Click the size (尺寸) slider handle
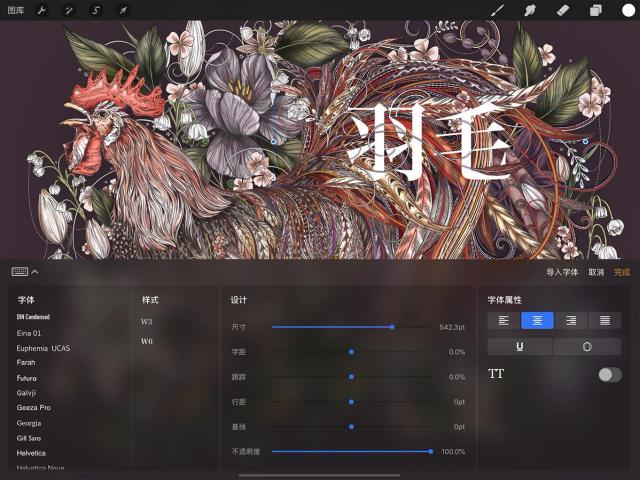640x480 pixels. pos(392,327)
